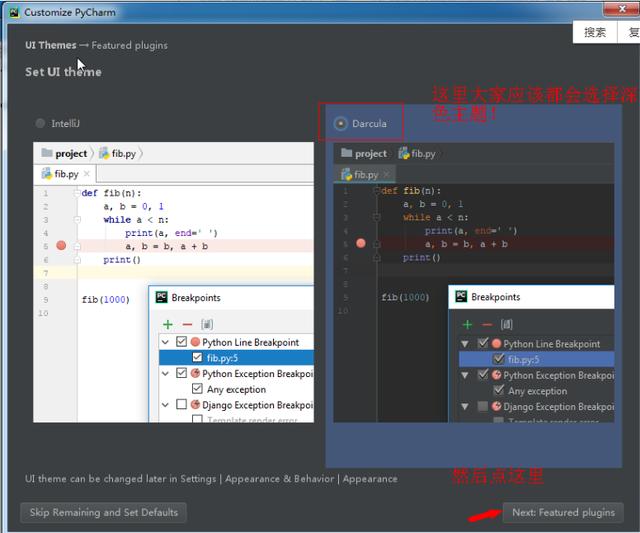Image resolution: width=640 pixels, height=533 pixels.
Task: Select the IntelliJ theme radio button
Action: coord(40,123)
